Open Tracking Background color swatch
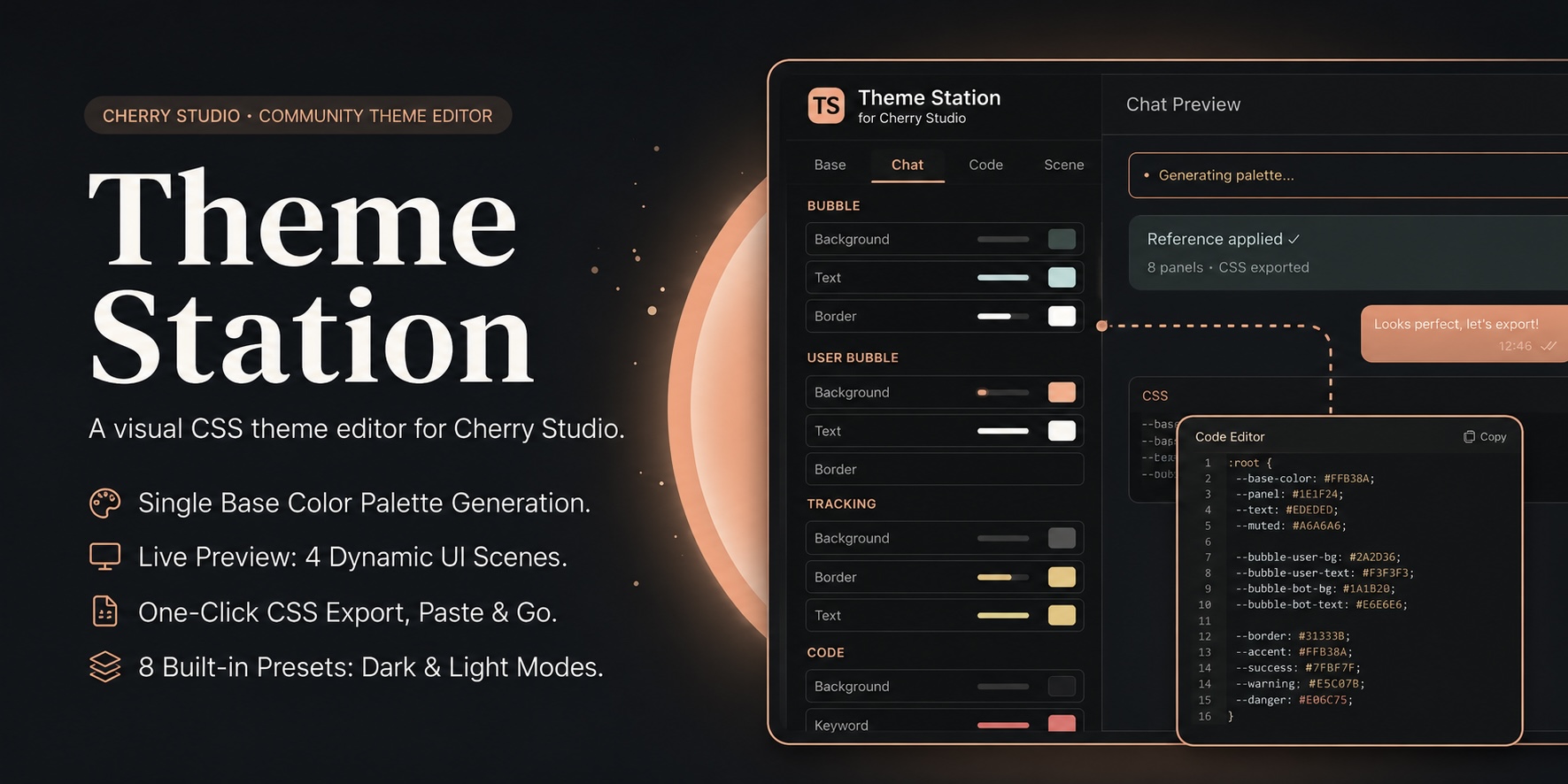Viewport: 1568px width, 784px height. tap(1062, 538)
